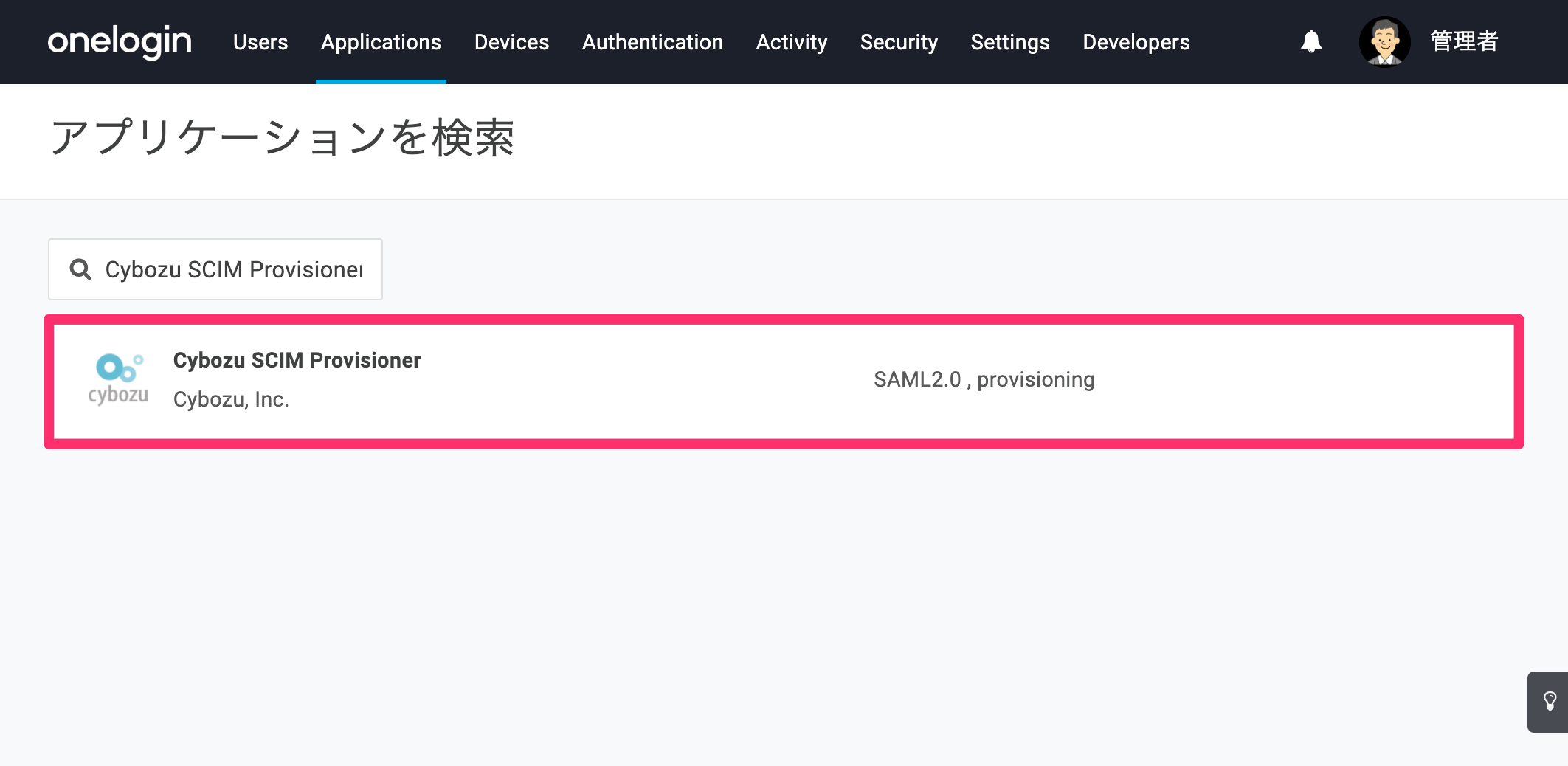Screen dimensions: 1568x766
Task: Open the lightbulb help widget
Action: (1549, 702)
